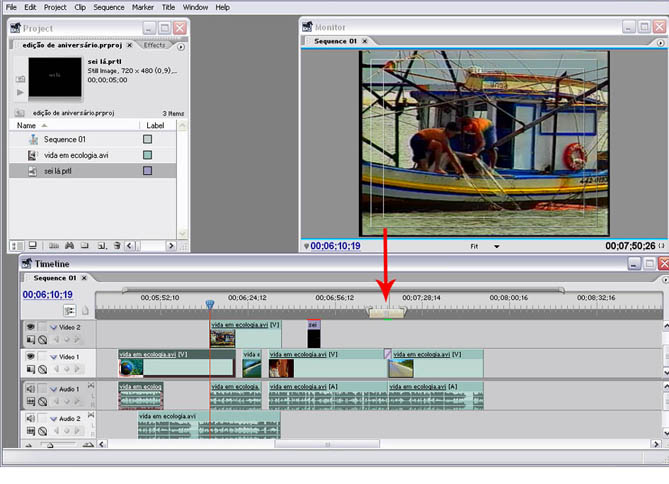Click the New Bin folder icon
Viewport: 669px width, 484px height.
pos(86,245)
